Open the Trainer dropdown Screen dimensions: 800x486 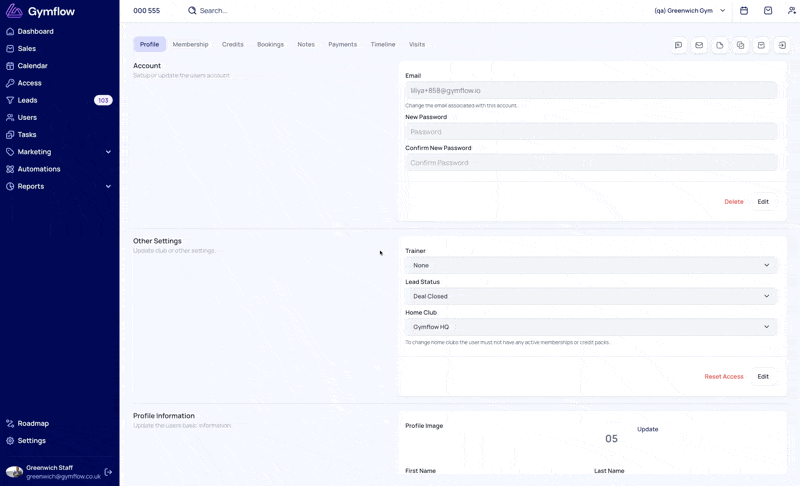(x=590, y=265)
